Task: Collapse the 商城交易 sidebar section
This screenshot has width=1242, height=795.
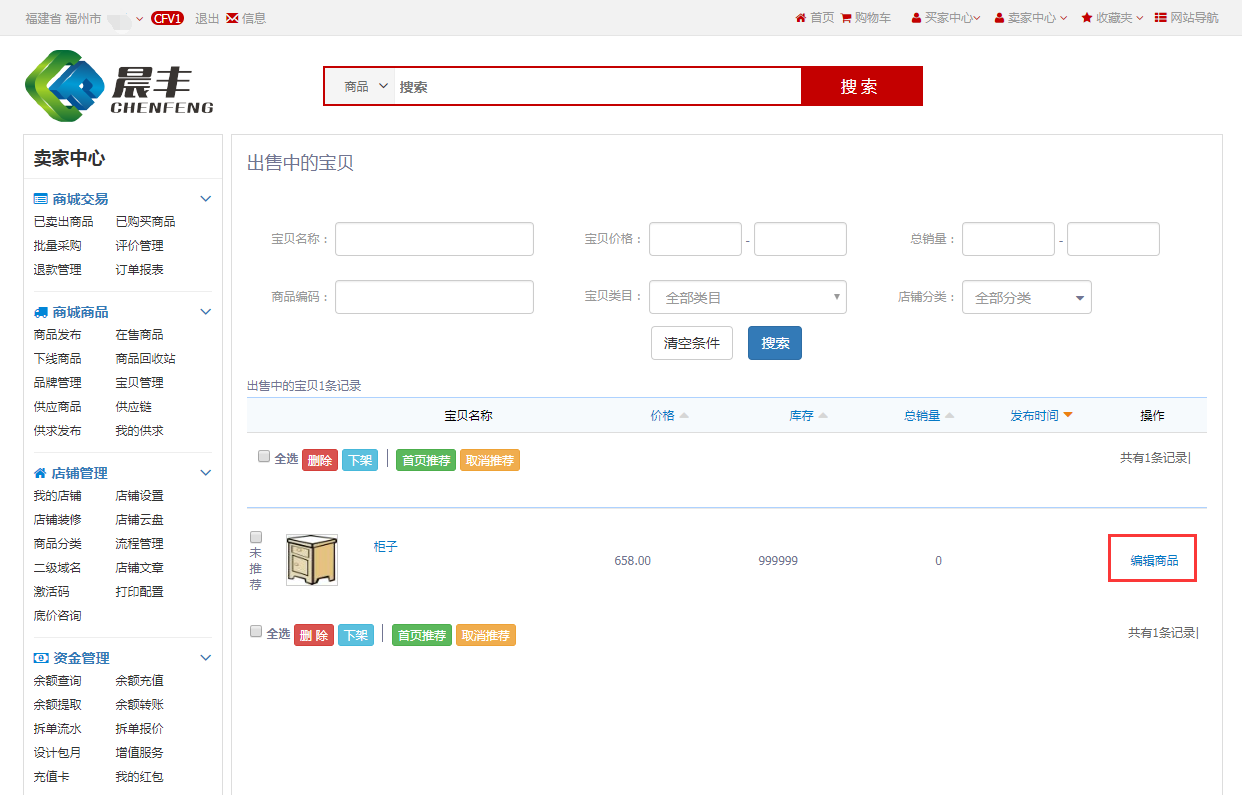Action: (x=205, y=199)
